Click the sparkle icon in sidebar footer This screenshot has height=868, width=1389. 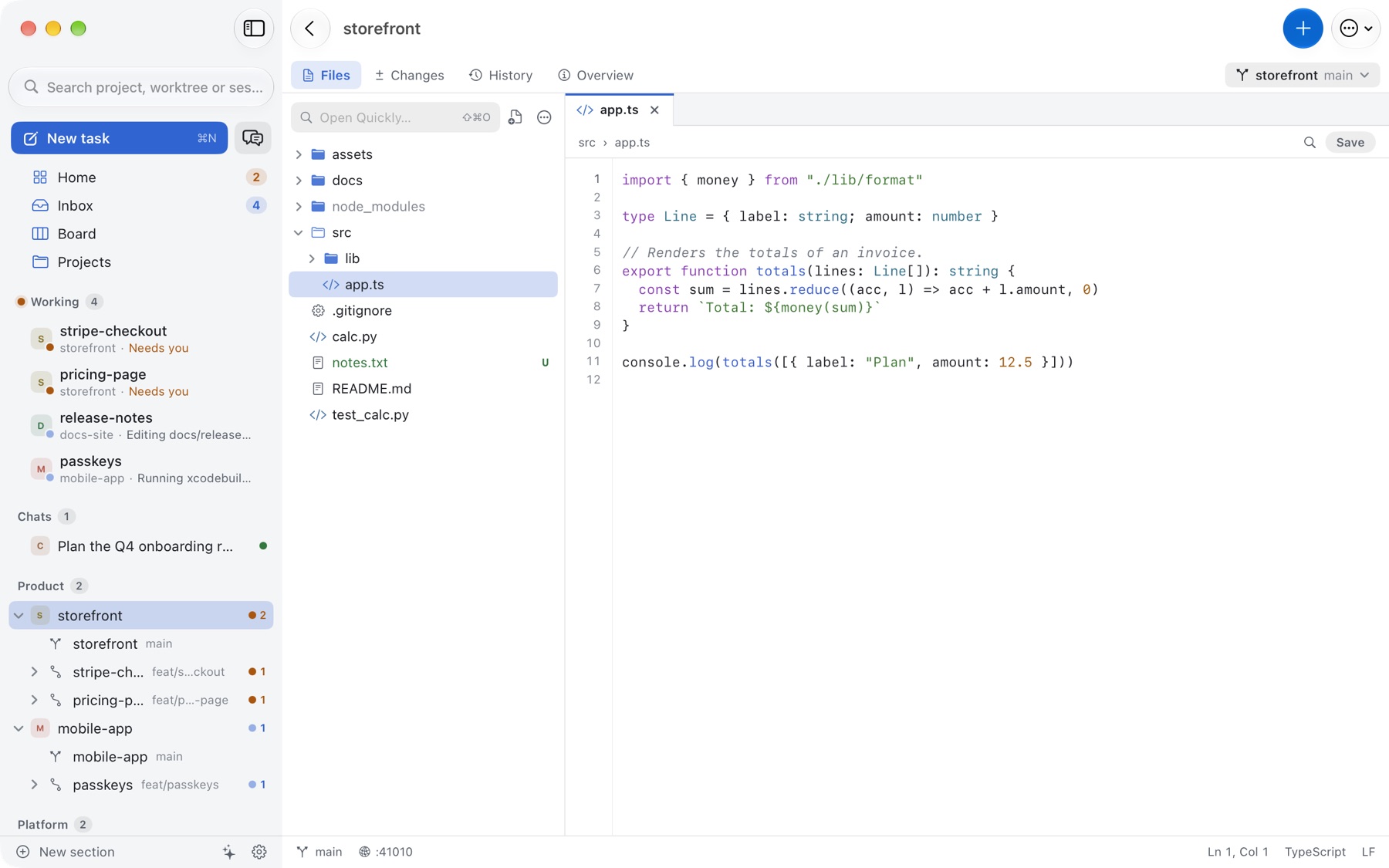coord(228,852)
